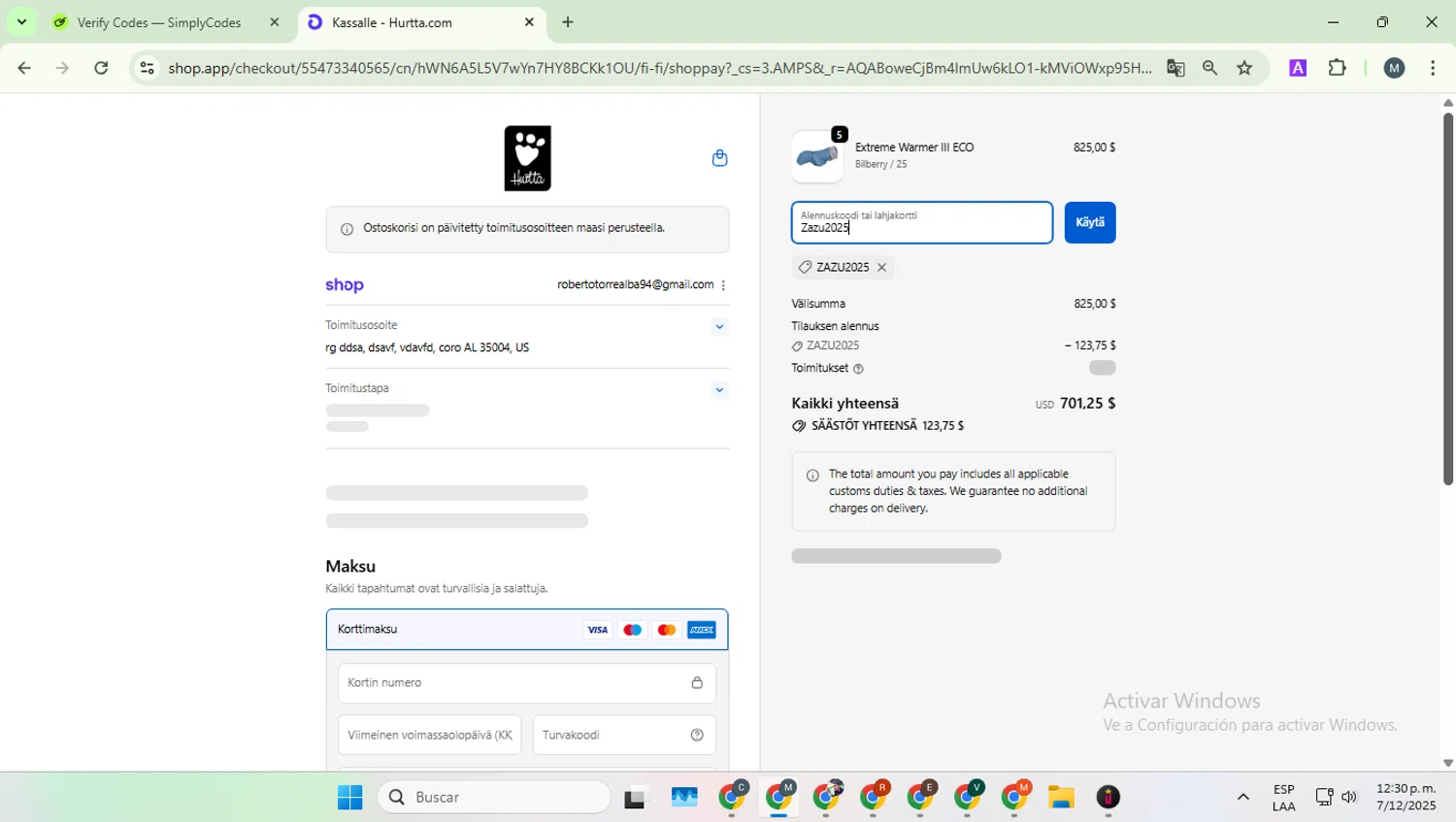The image size is (1456, 822).
Task: Click the robertotorrealba94@gmail.com email
Action: pyautogui.click(x=635, y=285)
